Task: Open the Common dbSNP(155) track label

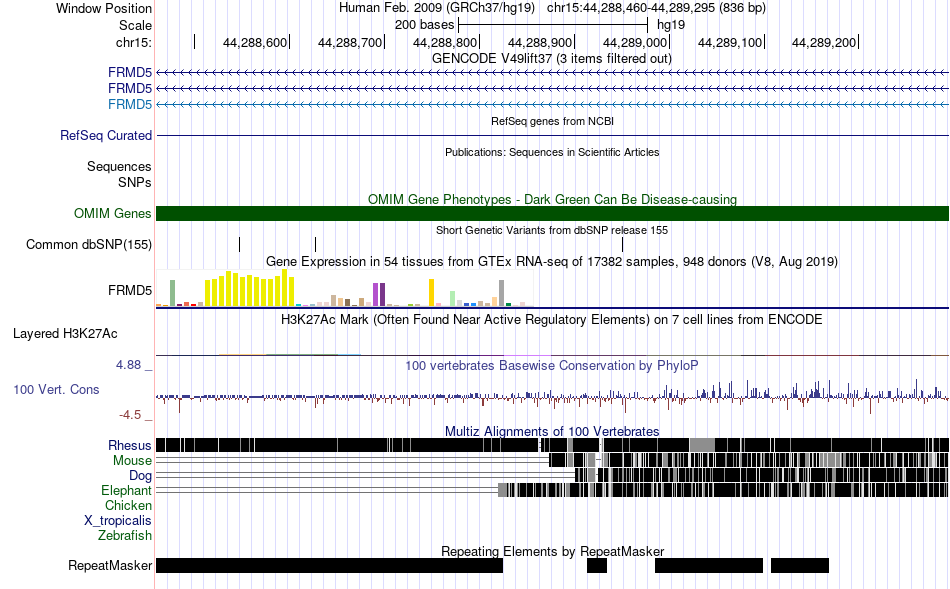Action: click(x=88, y=244)
